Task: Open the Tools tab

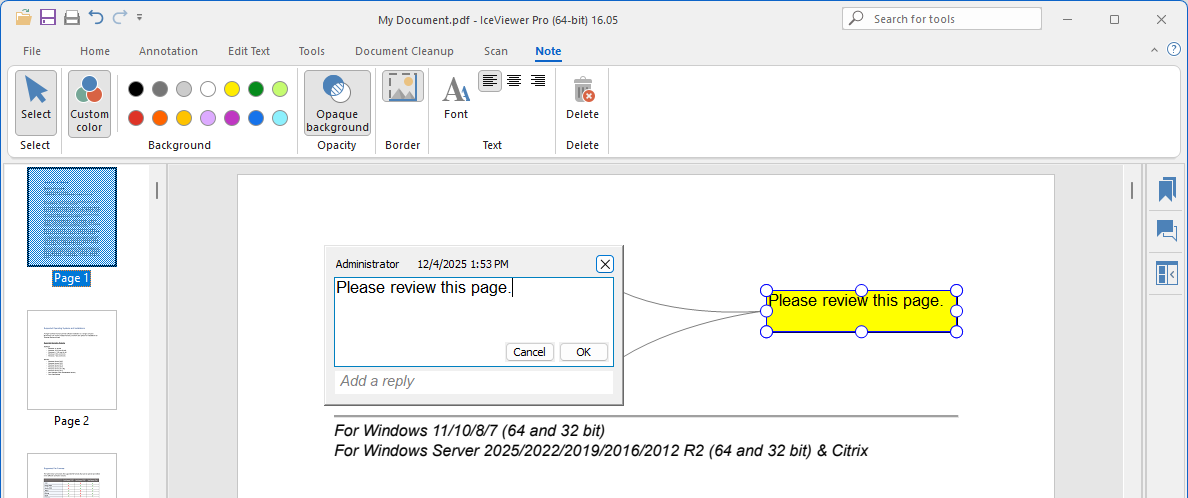Action: [311, 52]
